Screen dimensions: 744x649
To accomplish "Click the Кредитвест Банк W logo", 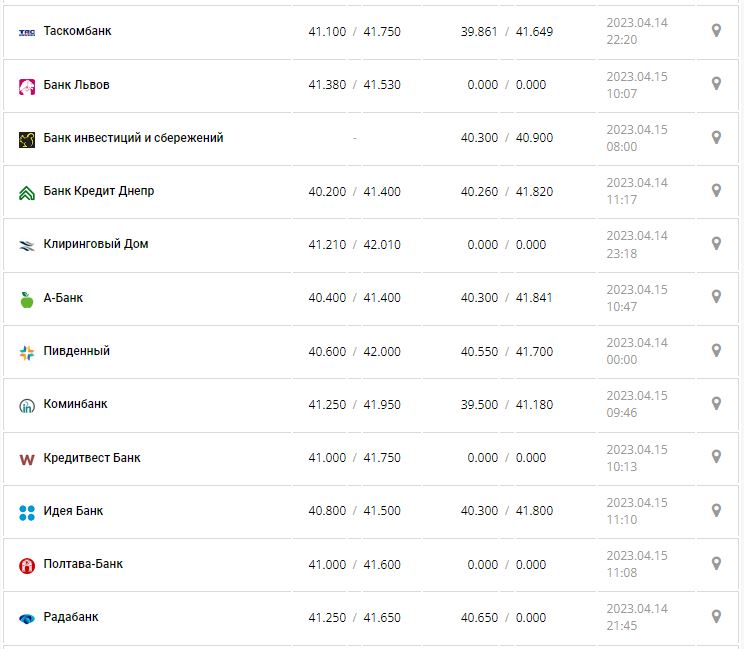I will click(x=27, y=459).
